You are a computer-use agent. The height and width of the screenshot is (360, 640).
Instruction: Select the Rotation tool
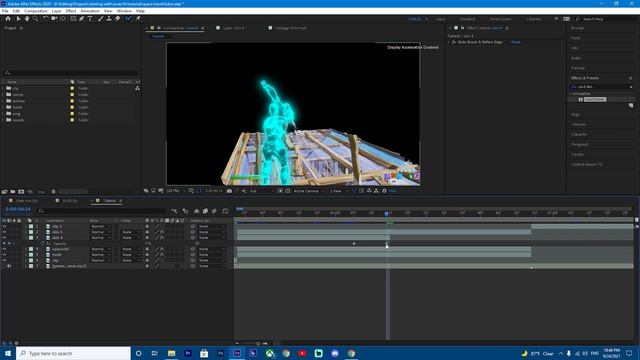pos(46,19)
